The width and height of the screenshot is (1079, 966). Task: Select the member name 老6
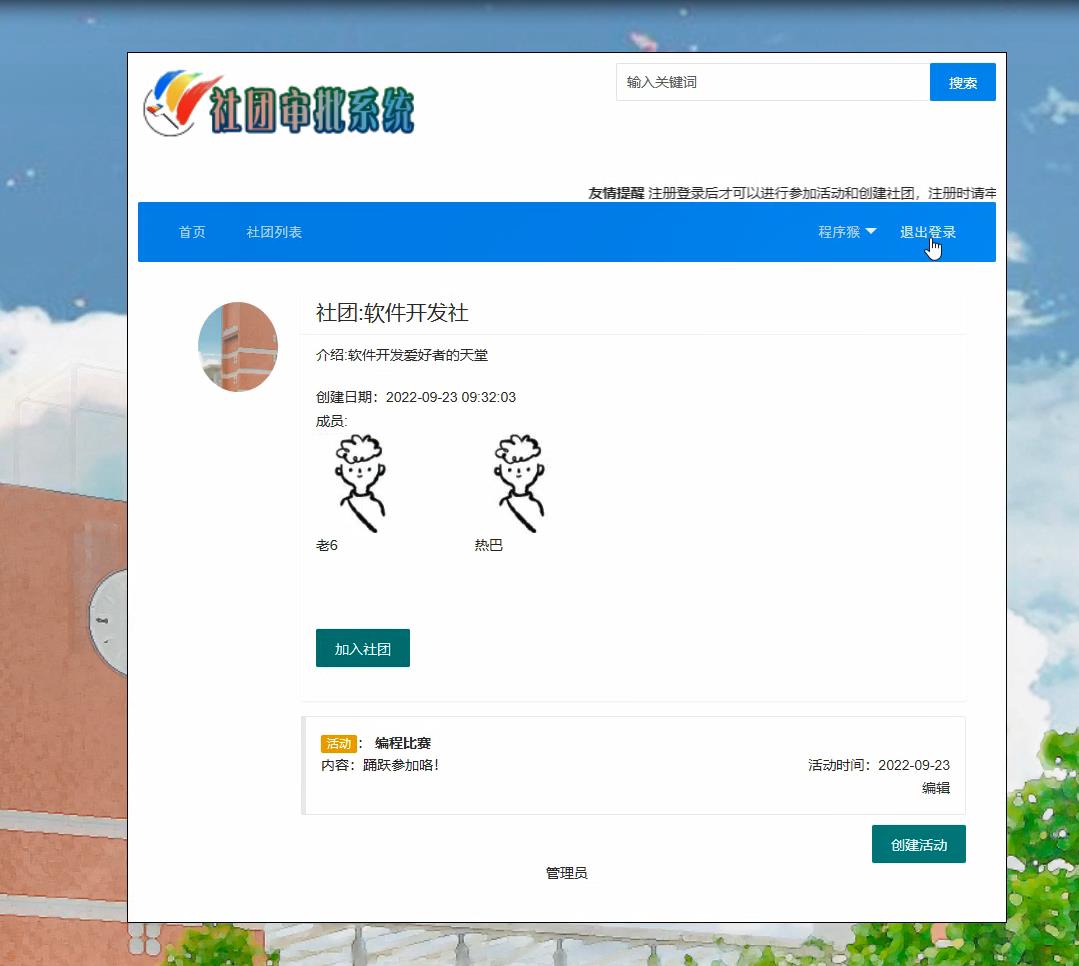327,545
